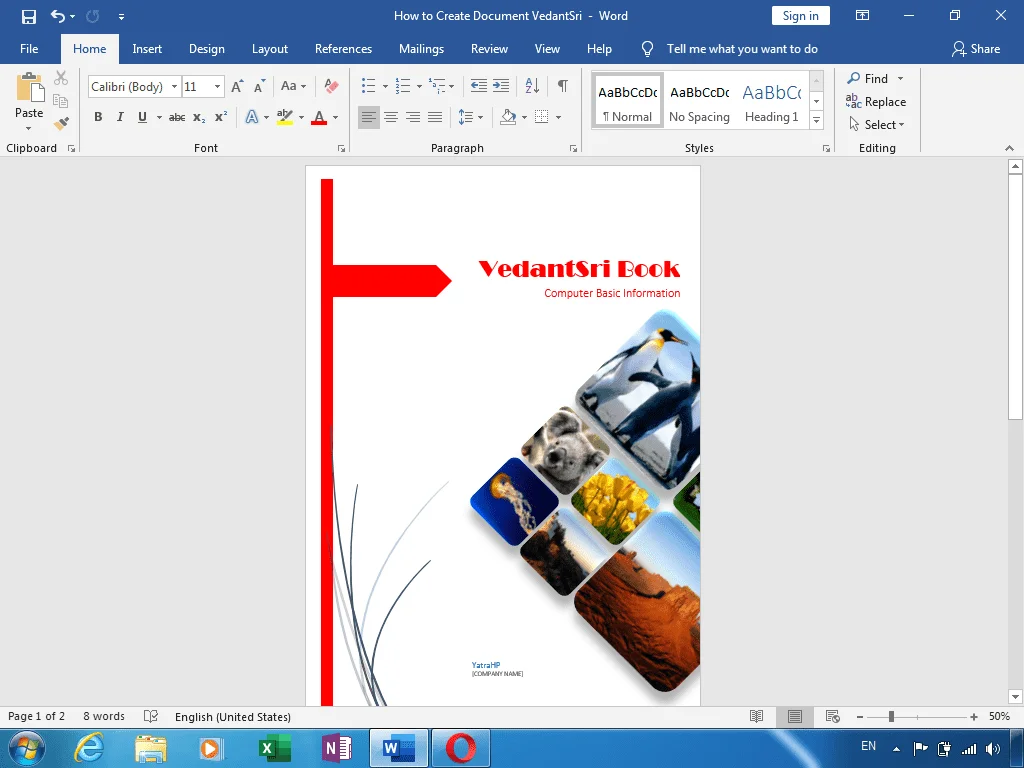
Task: Toggle align left paragraph button
Action: 368,118
